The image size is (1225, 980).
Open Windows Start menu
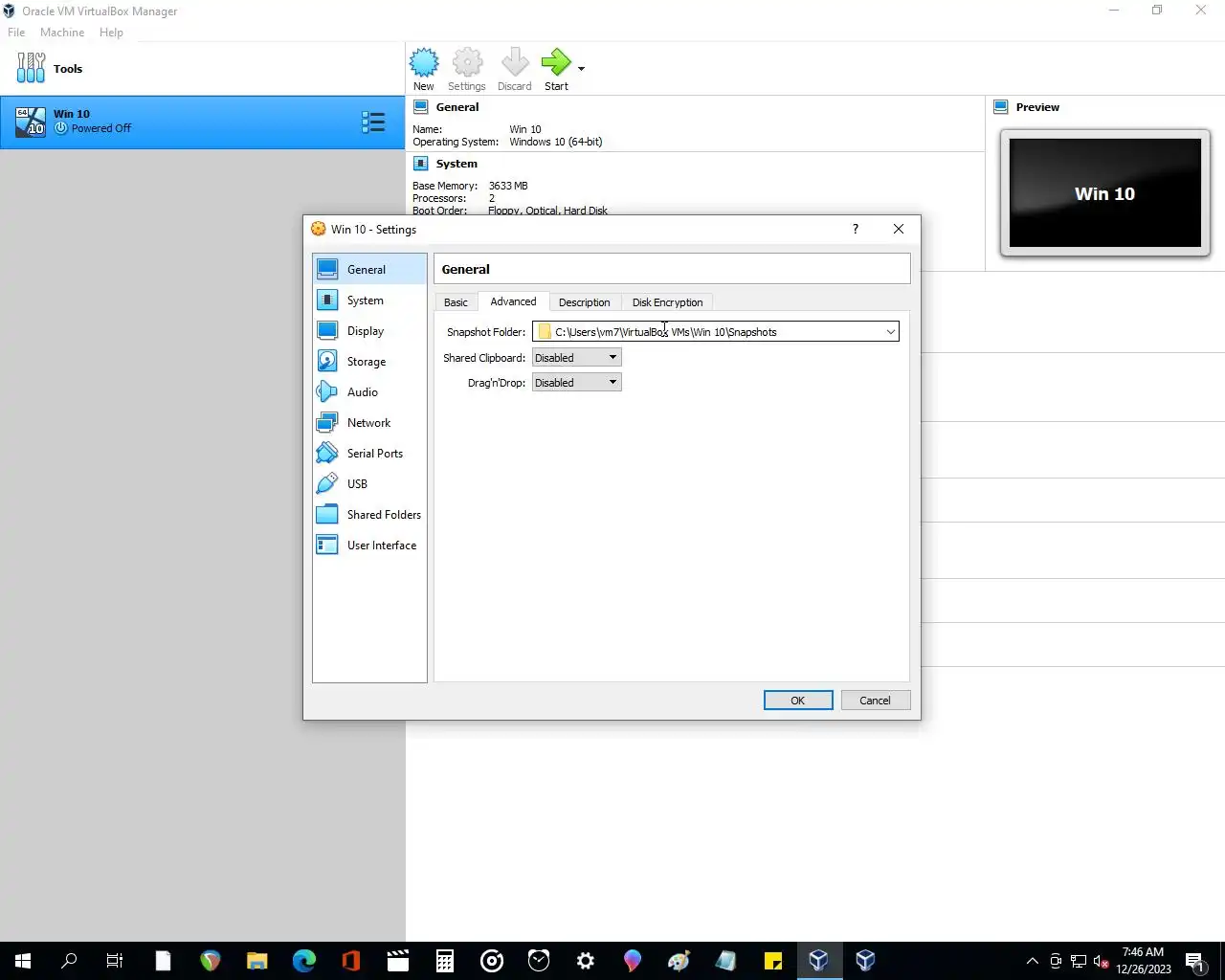(23, 960)
